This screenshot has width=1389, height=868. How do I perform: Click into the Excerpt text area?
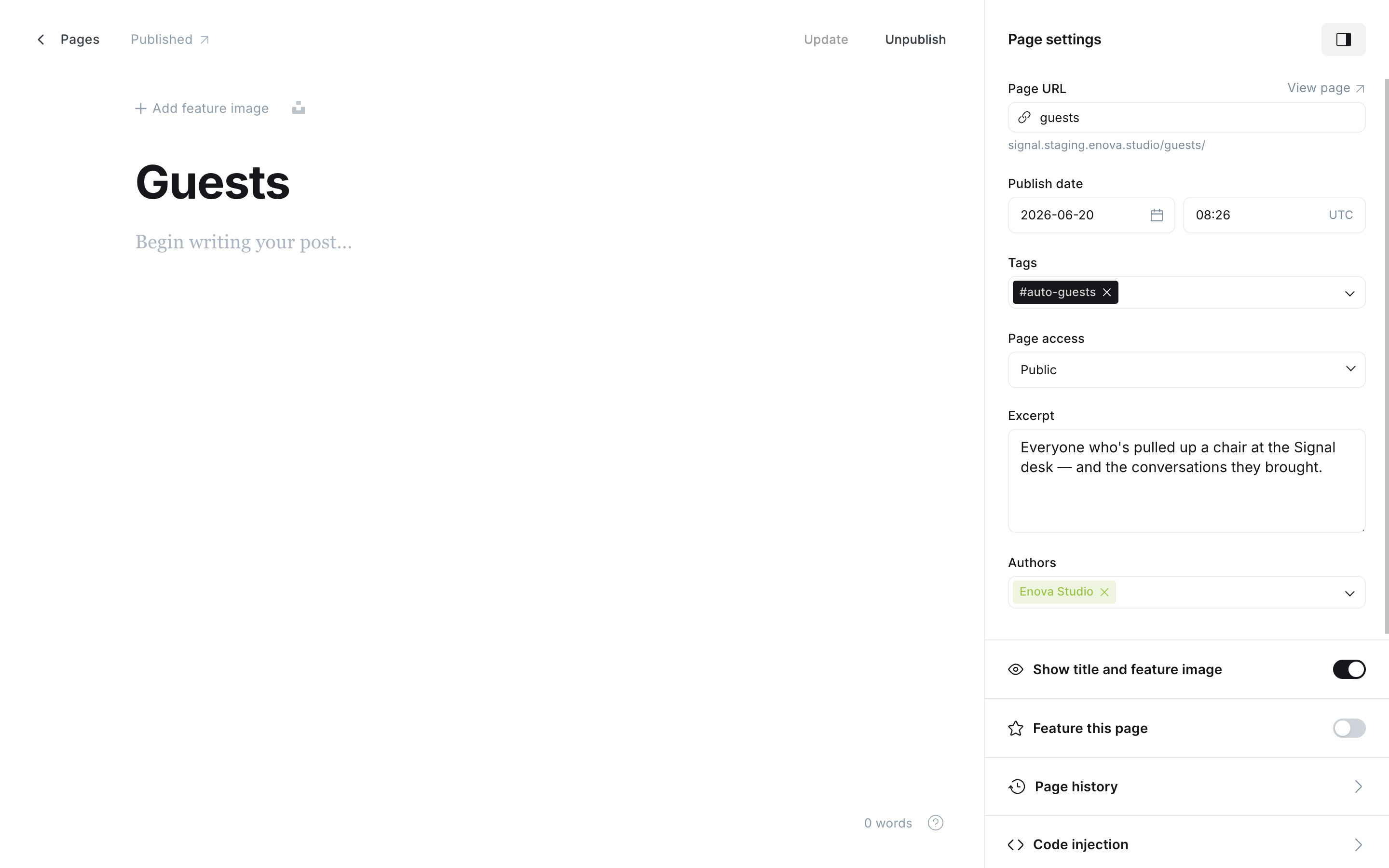click(x=1186, y=480)
